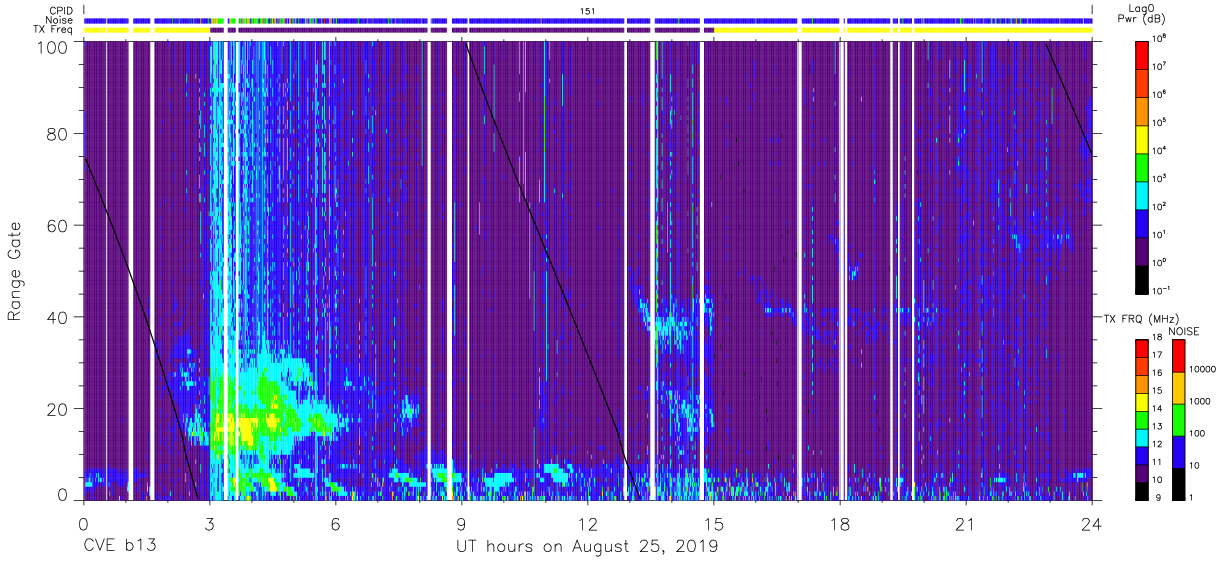
Task: Click x-axis tick label 6
Action: click(x=336, y=523)
